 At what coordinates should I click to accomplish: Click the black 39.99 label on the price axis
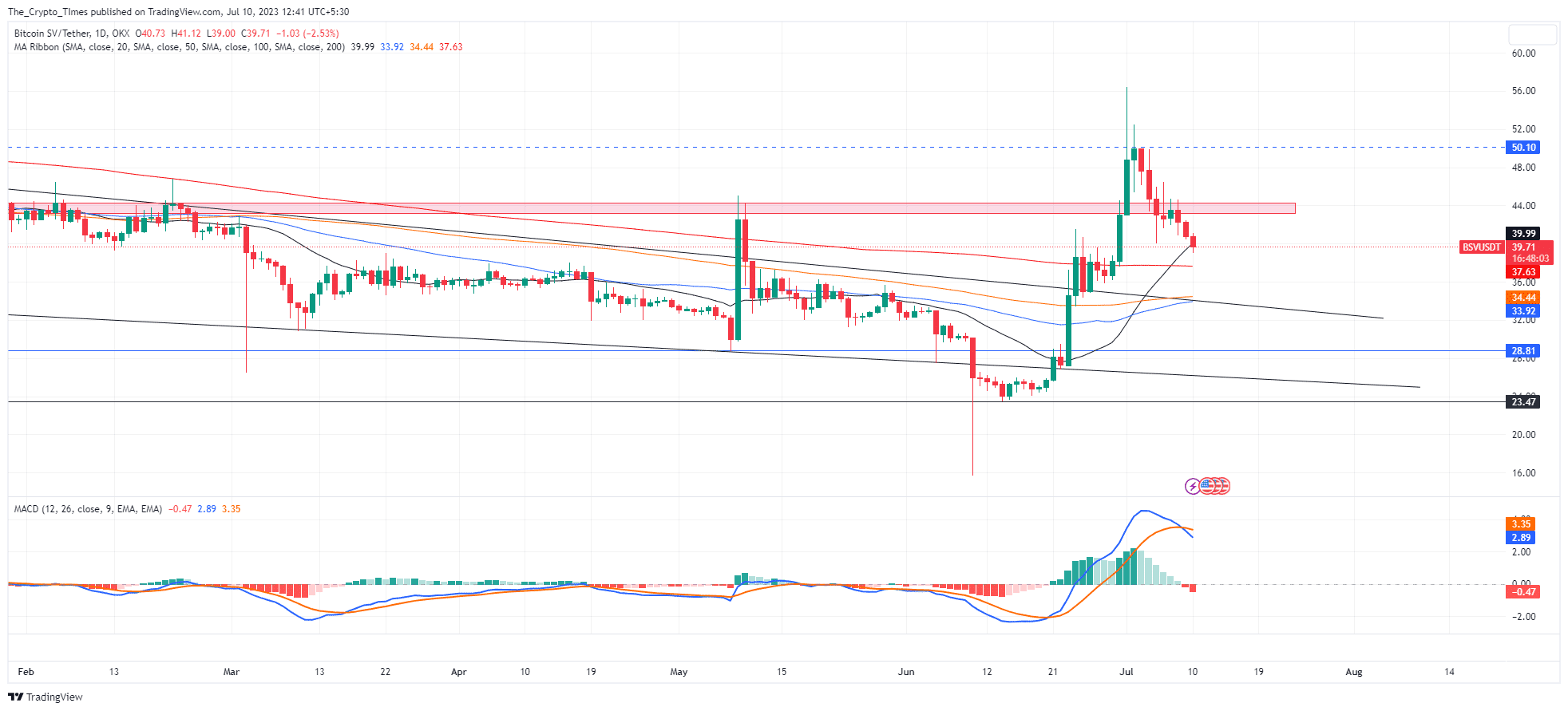pyautogui.click(x=1522, y=234)
